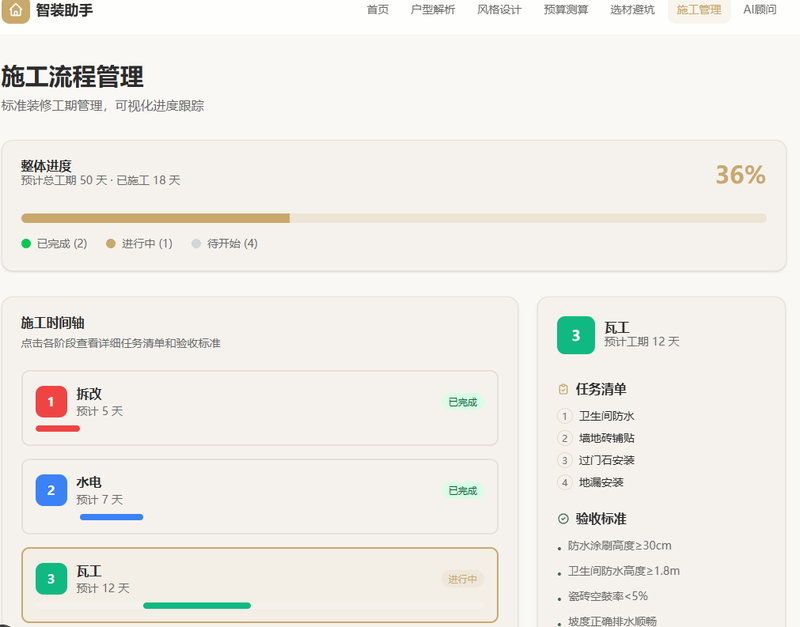Screen dimensions: 800x627
Task: Click the text 预计工期 12 天
Action: point(642,342)
